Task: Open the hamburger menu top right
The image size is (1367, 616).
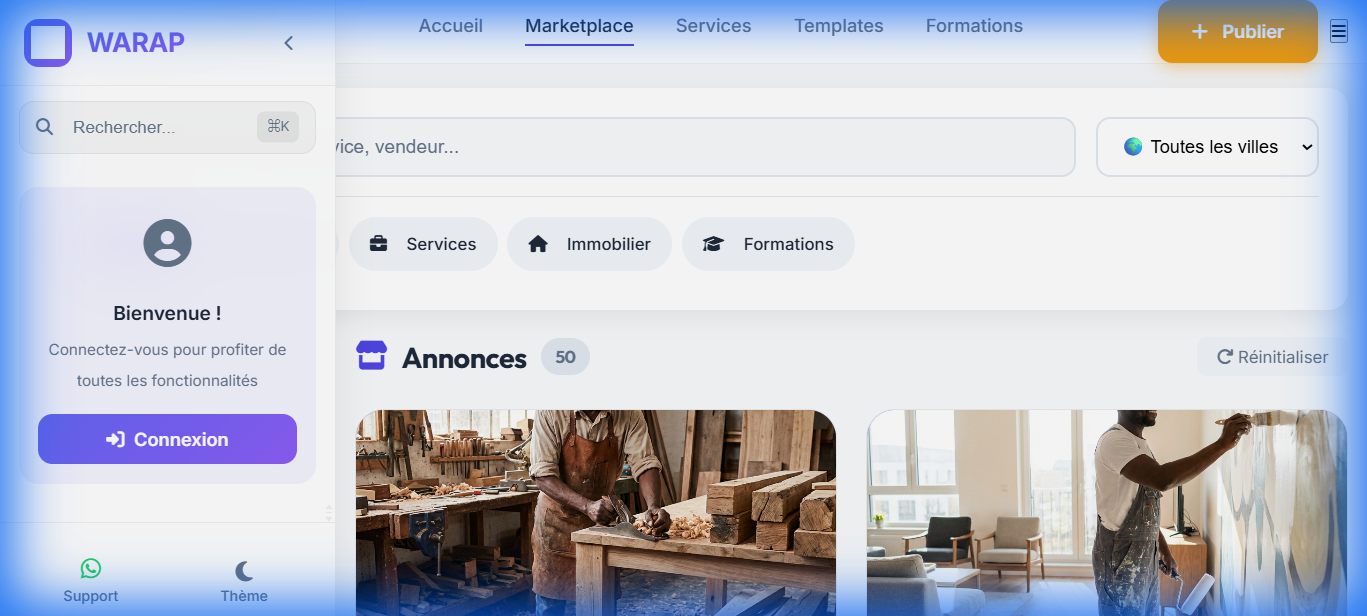Action: coord(1338,31)
